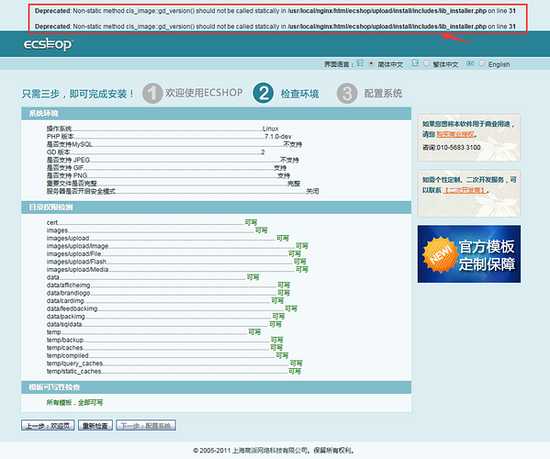This screenshot has height=459, width=550.
Task: Click the temp/backup directory entry
Action: [x=65, y=340]
